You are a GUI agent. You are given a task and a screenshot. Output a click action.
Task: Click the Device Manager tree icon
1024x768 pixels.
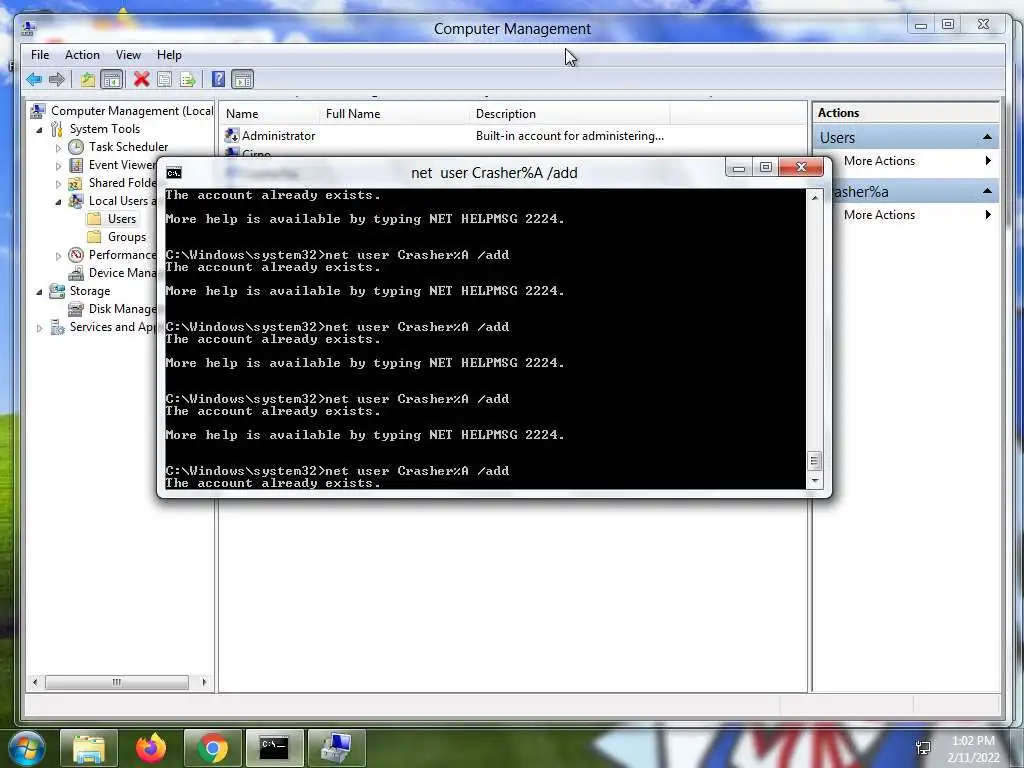(x=76, y=273)
